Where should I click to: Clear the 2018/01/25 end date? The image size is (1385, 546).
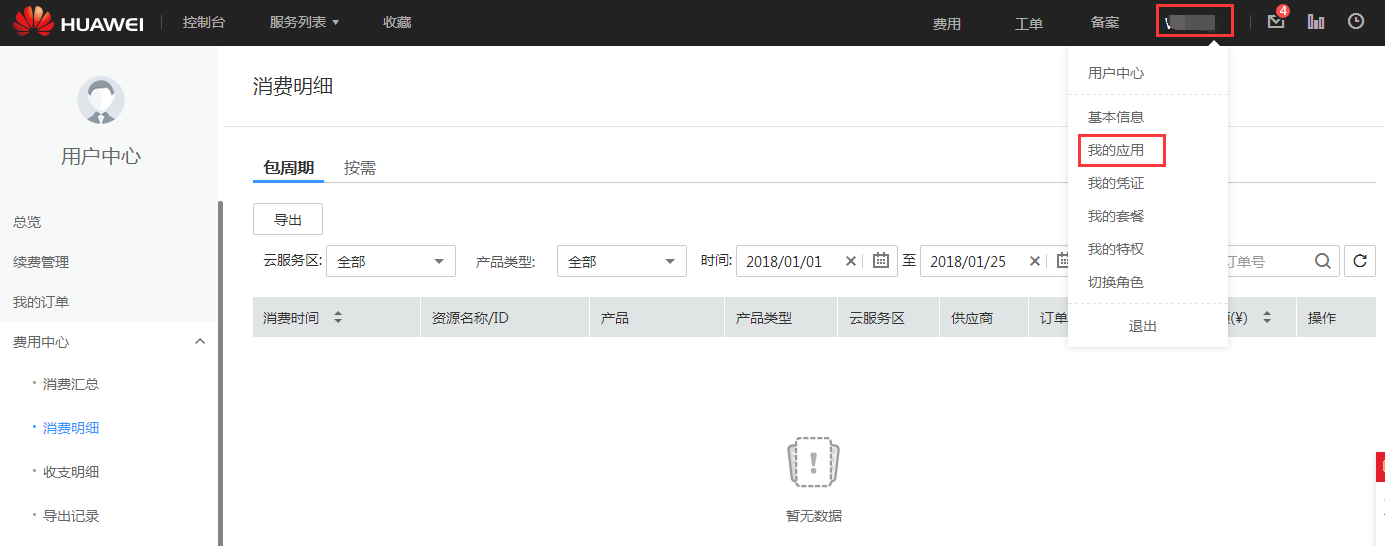pos(1035,261)
